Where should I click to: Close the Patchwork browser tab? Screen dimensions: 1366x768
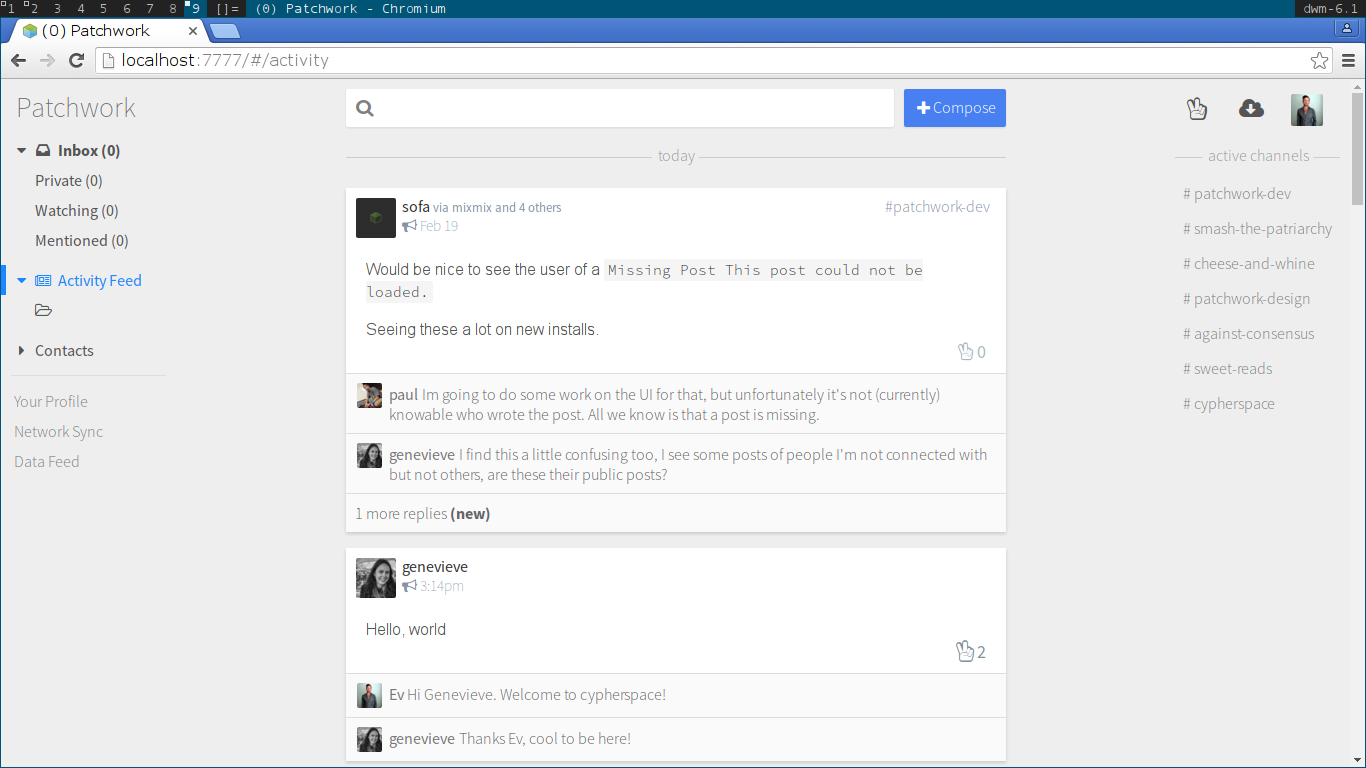193,31
